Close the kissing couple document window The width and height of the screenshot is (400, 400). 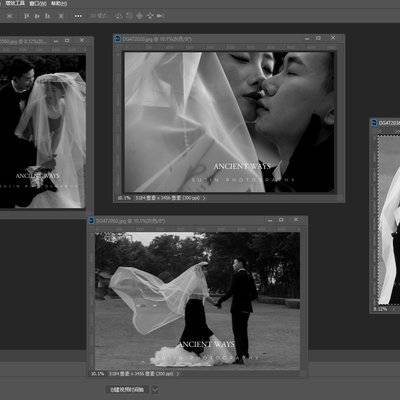point(333,38)
